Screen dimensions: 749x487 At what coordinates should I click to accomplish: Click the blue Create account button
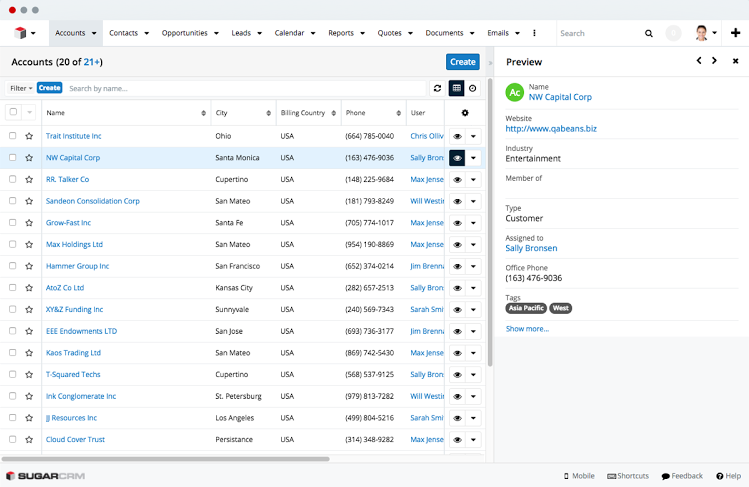point(462,62)
